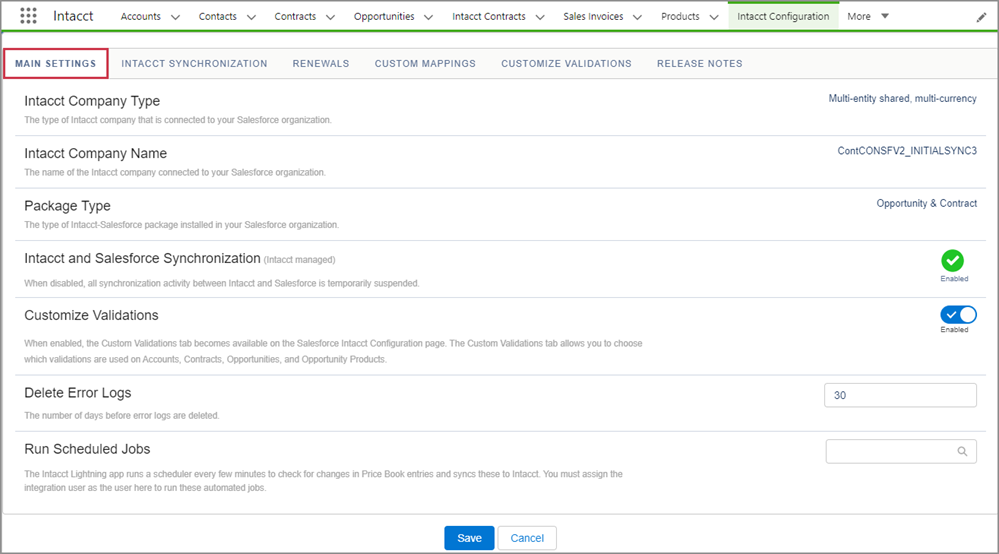Viewport: 999px width, 554px height.
Task: Click the 'Run Scheduled Jobs' heading
Action: point(87,449)
